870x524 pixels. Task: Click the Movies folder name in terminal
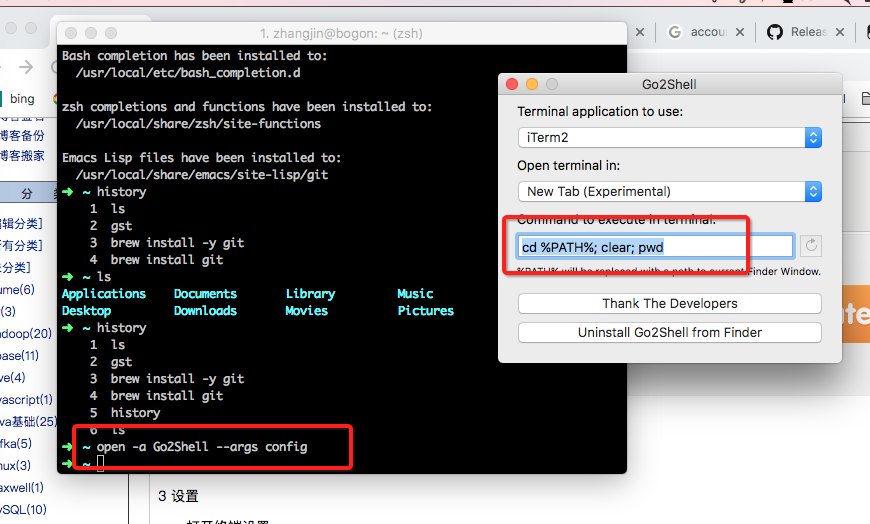click(x=306, y=311)
